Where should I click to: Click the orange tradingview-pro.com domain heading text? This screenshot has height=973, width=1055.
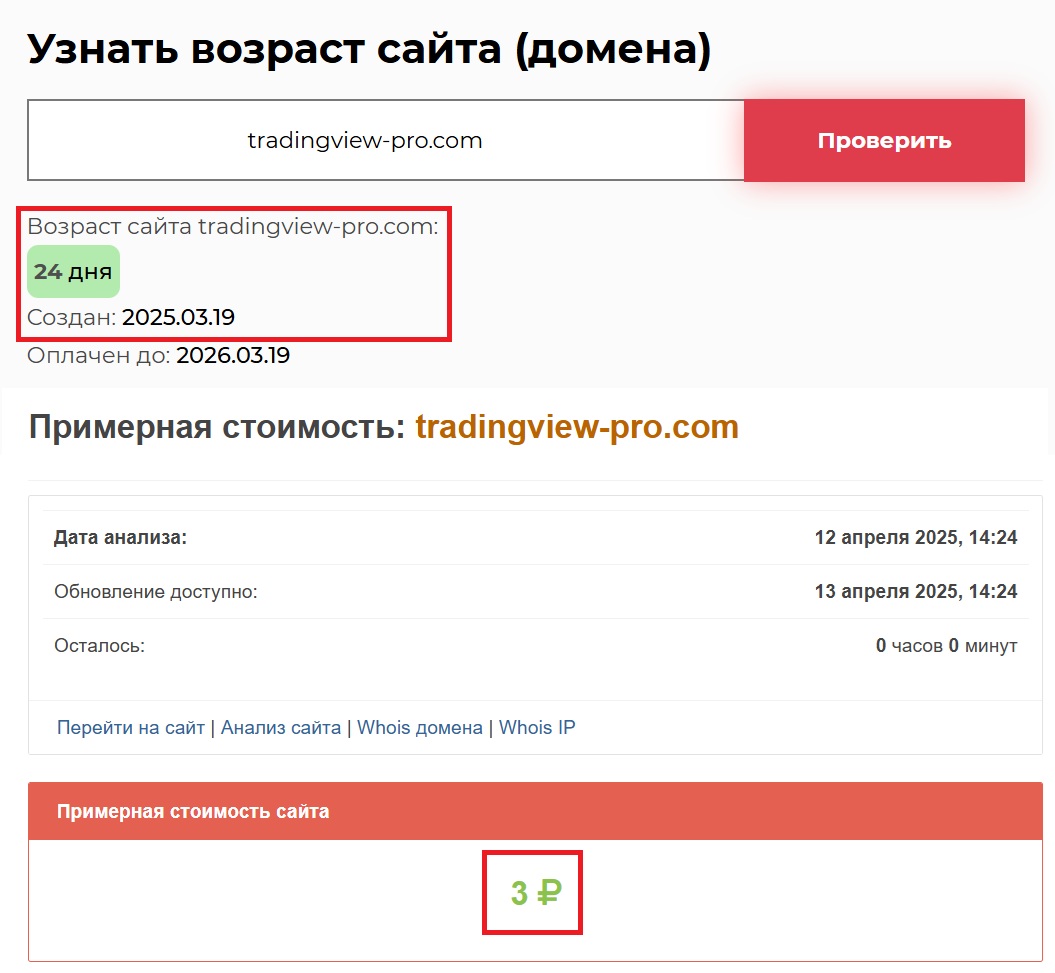pos(577,427)
